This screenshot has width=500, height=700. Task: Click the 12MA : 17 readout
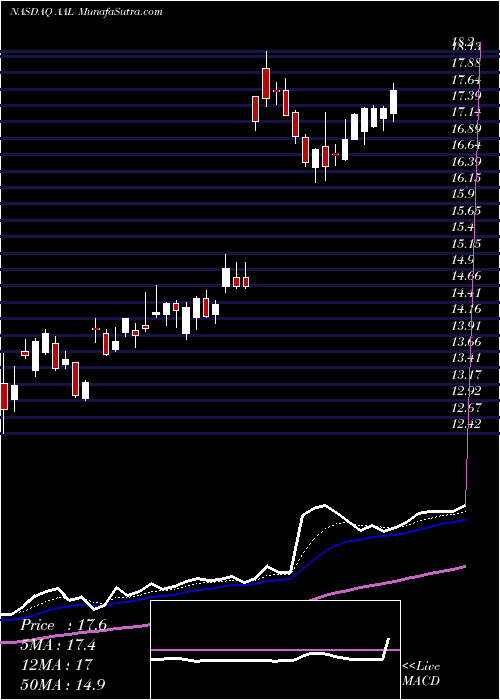56,664
